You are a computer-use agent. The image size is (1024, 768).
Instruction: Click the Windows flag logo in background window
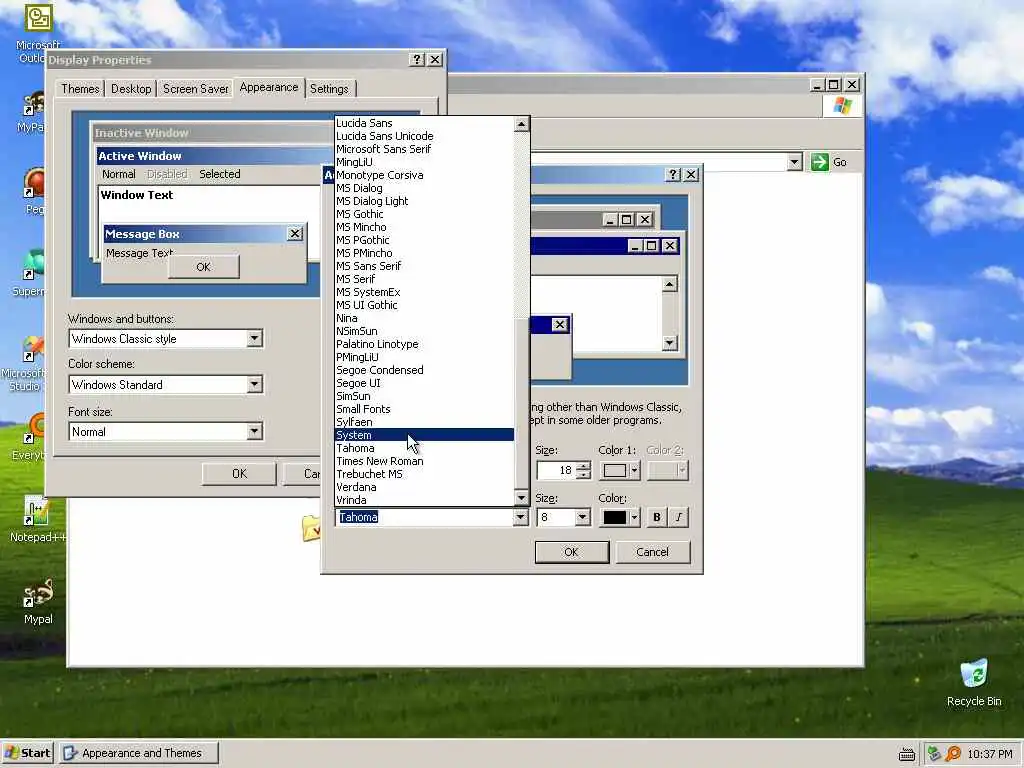(x=842, y=106)
